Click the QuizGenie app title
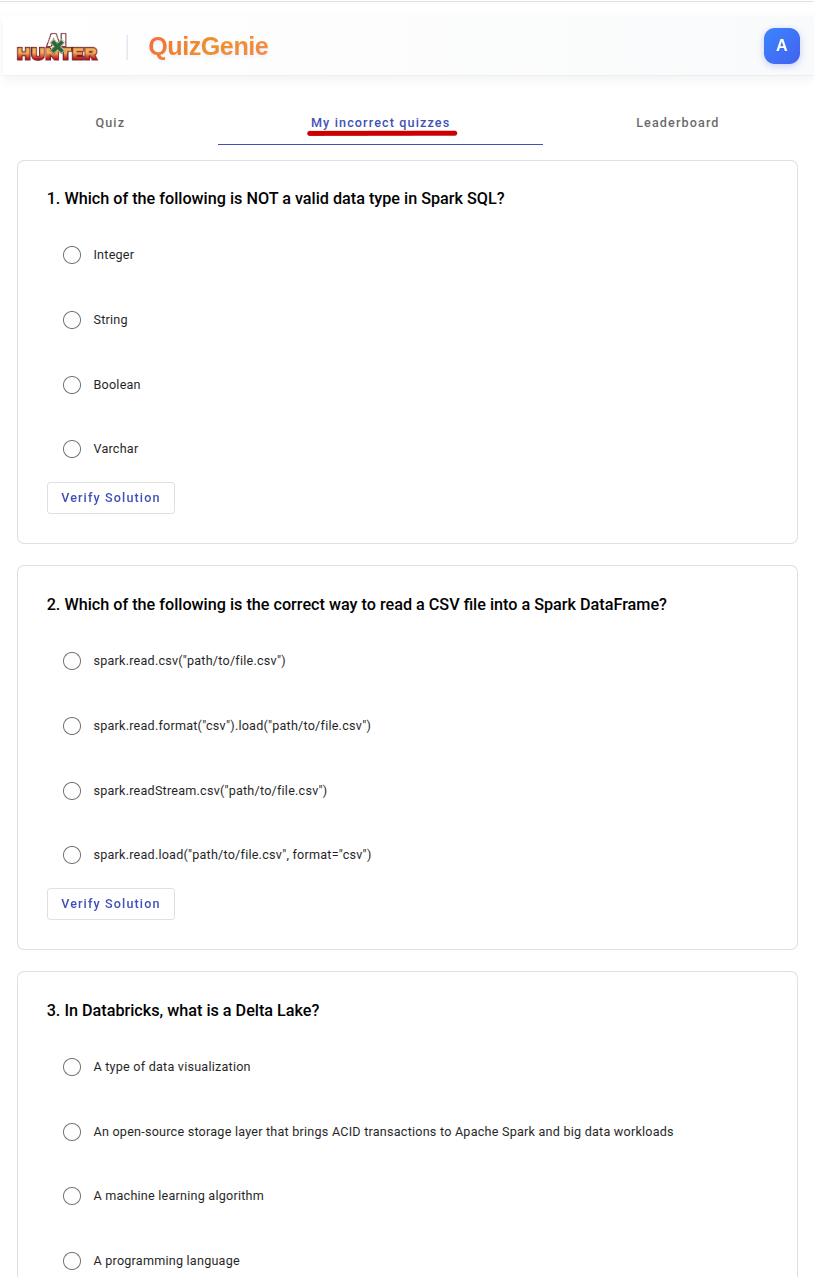The width and height of the screenshot is (814, 1277). coord(208,46)
